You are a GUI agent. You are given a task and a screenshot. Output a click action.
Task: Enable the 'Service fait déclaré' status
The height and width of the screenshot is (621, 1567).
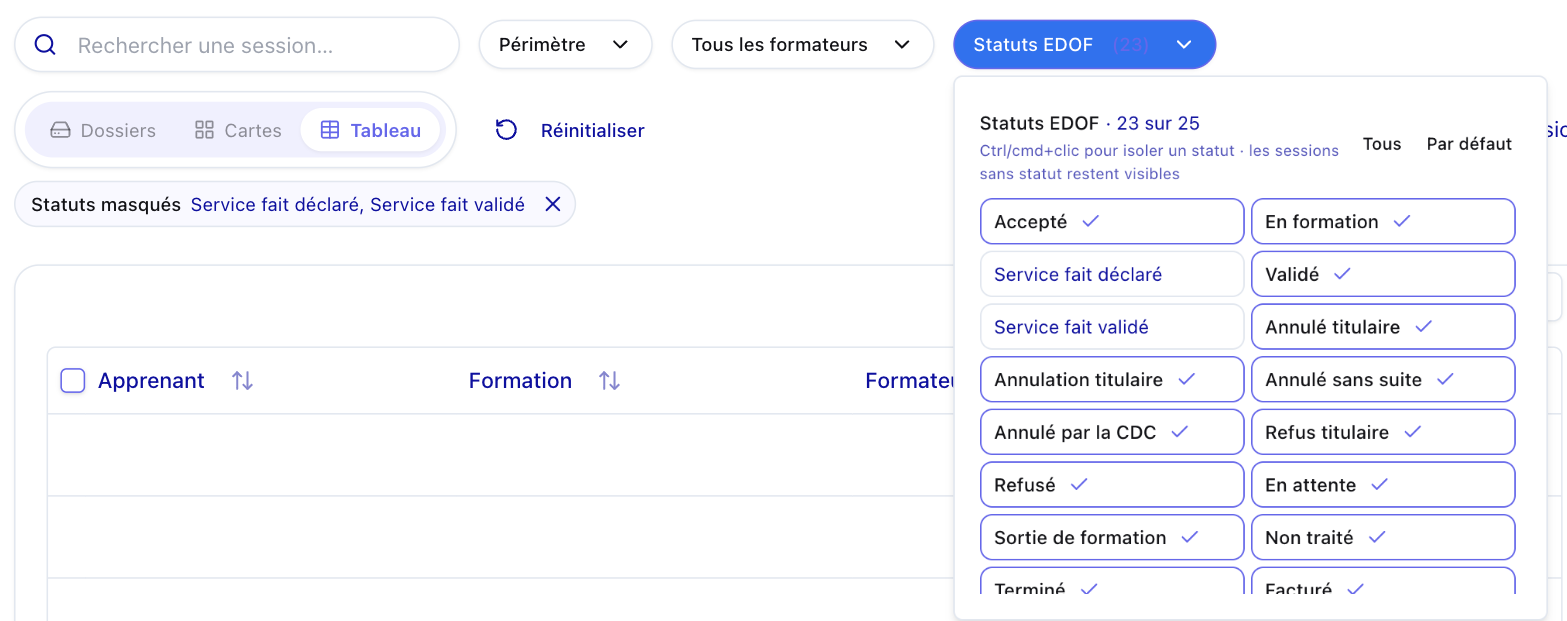coord(1112,274)
